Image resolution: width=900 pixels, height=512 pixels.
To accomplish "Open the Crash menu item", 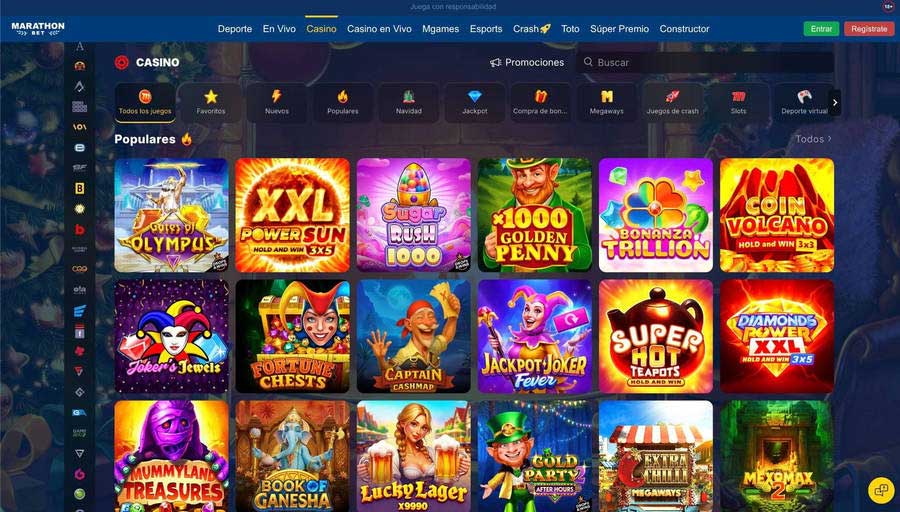I will point(532,29).
